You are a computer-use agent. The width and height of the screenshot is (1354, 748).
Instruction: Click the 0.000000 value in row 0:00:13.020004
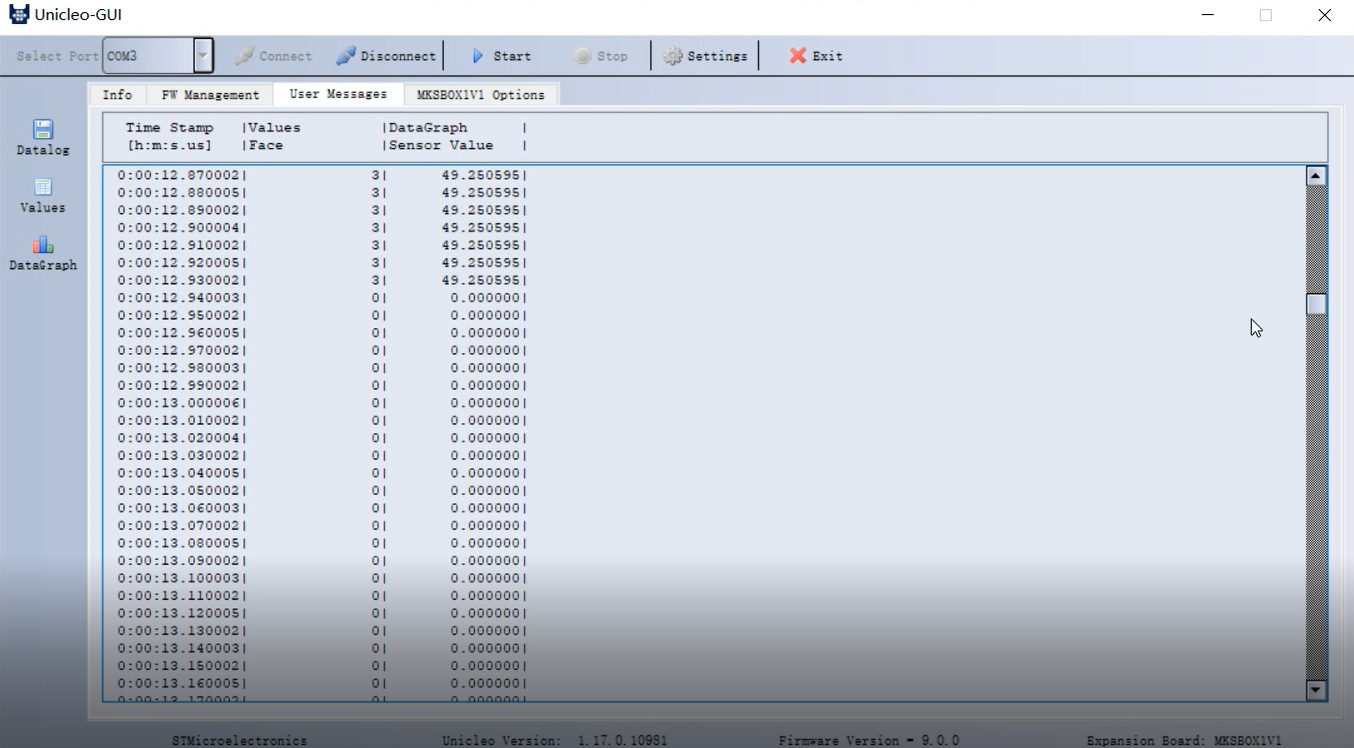[485, 438]
